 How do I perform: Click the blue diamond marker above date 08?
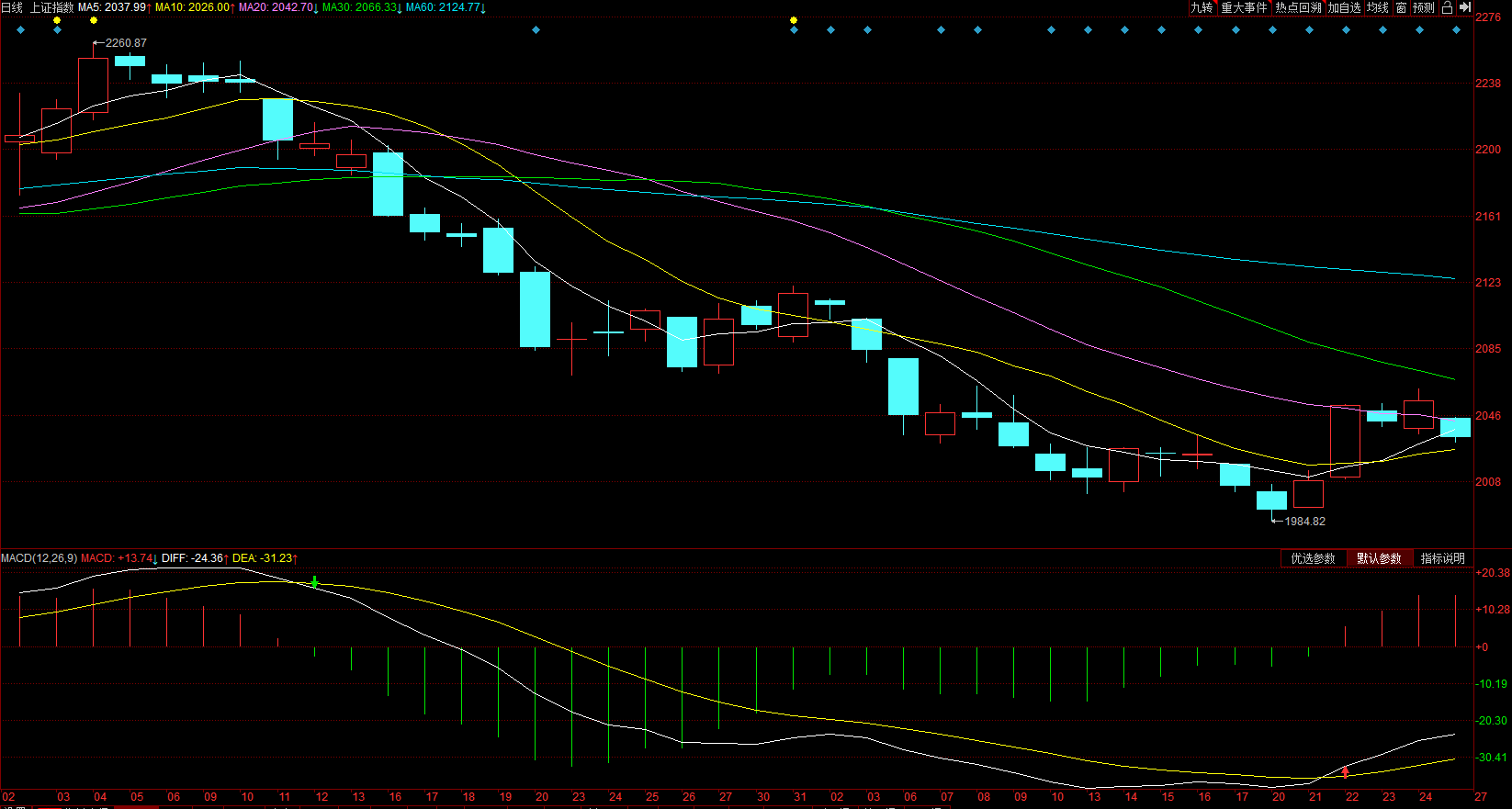coord(977,30)
